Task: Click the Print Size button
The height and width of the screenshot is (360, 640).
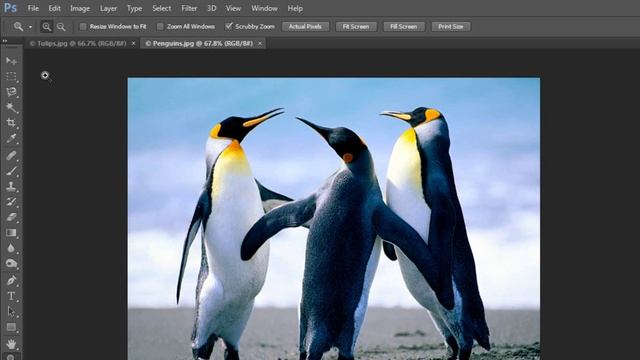Action: (x=451, y=27)
